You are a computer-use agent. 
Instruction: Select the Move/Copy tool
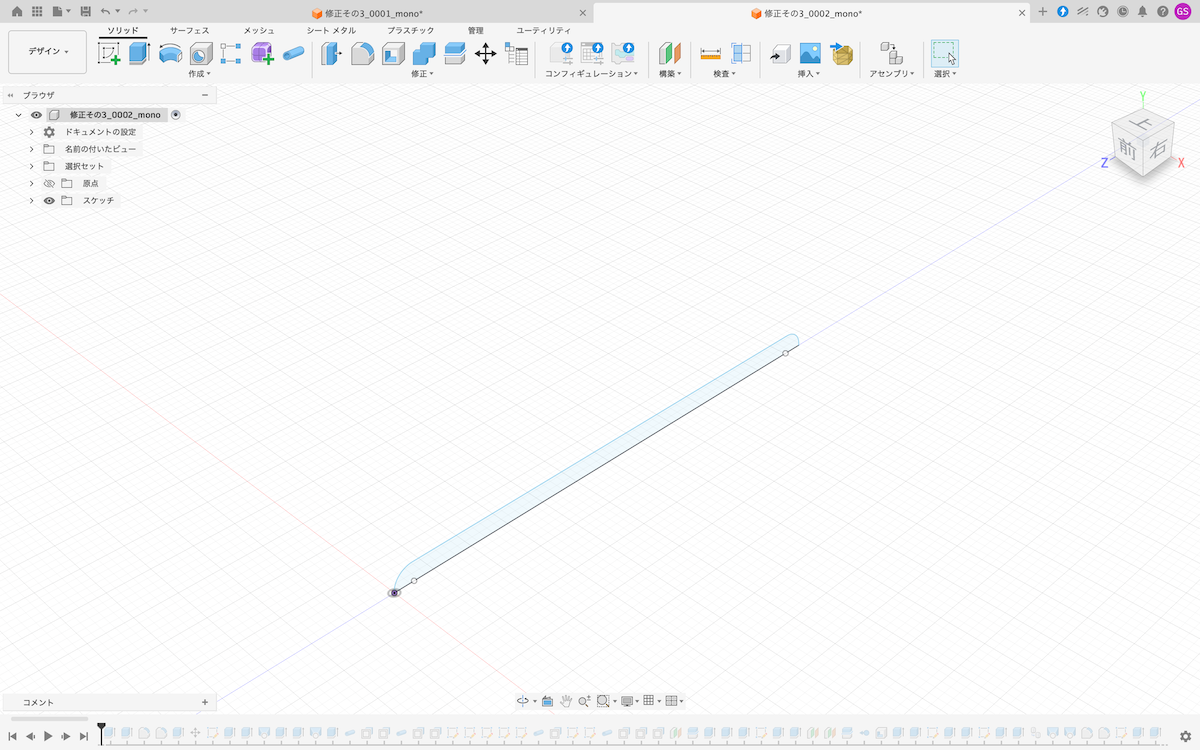point(485,53)
